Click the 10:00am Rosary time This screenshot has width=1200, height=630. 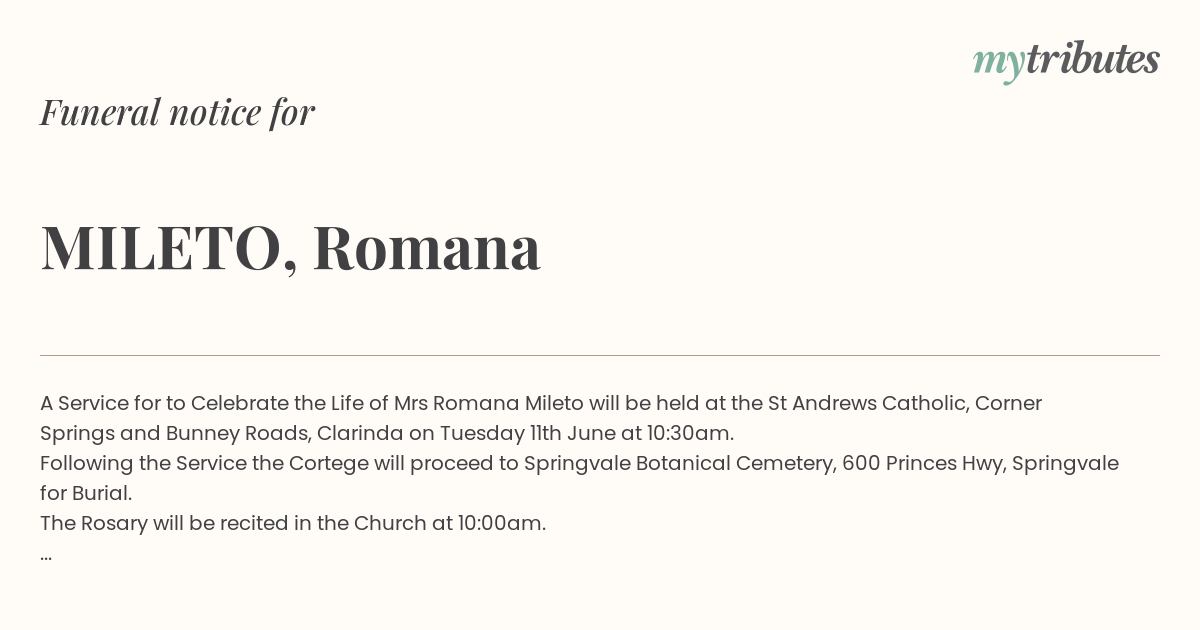tap(502, 523)
